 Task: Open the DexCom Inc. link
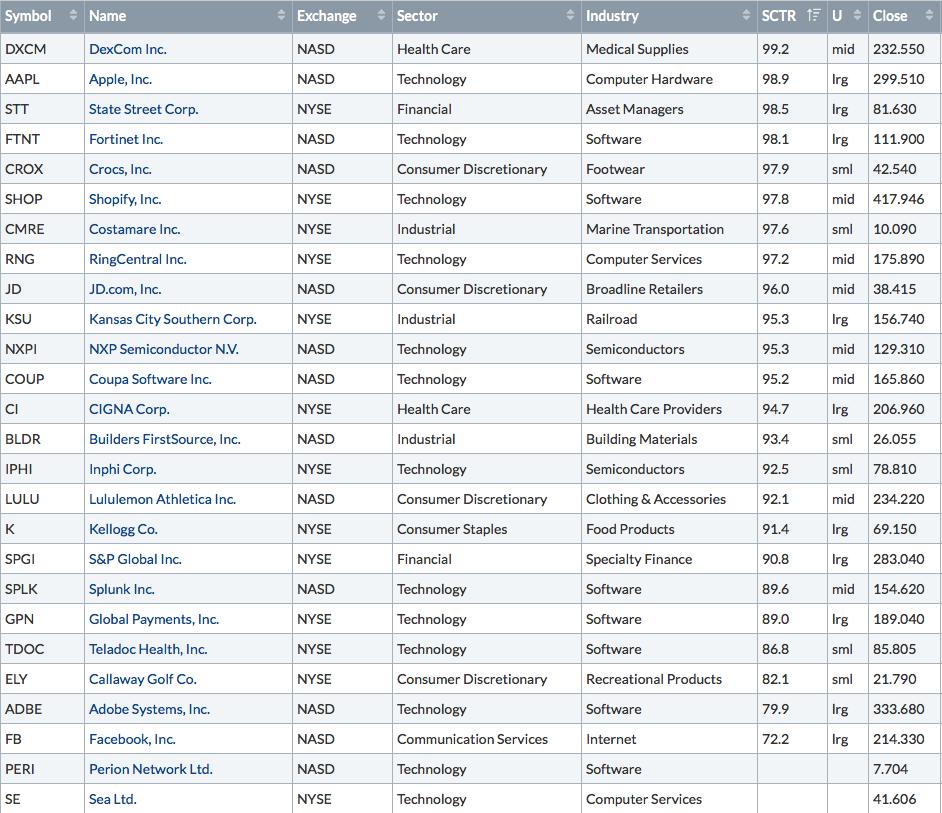point(128,49)
